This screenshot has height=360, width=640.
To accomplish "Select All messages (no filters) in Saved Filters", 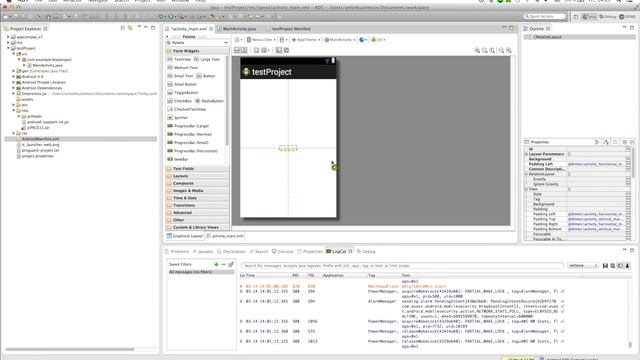I will [201, 272].
